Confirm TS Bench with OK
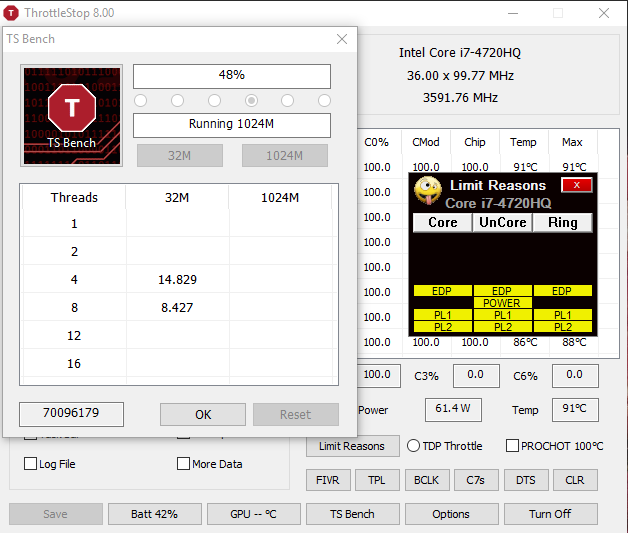 (203, 414)
